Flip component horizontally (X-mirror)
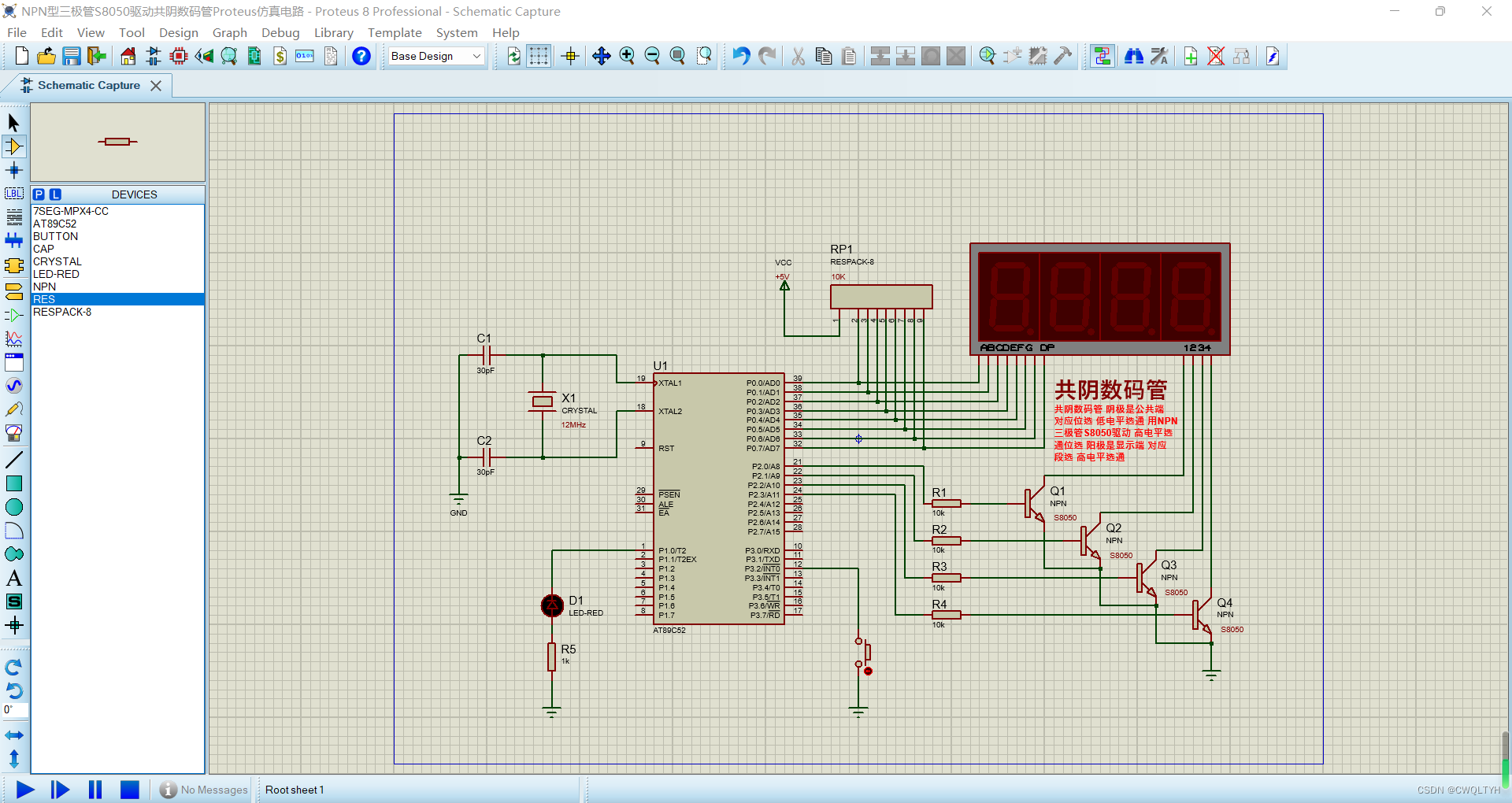This screenshot has height=803, width=1512. 13,735
